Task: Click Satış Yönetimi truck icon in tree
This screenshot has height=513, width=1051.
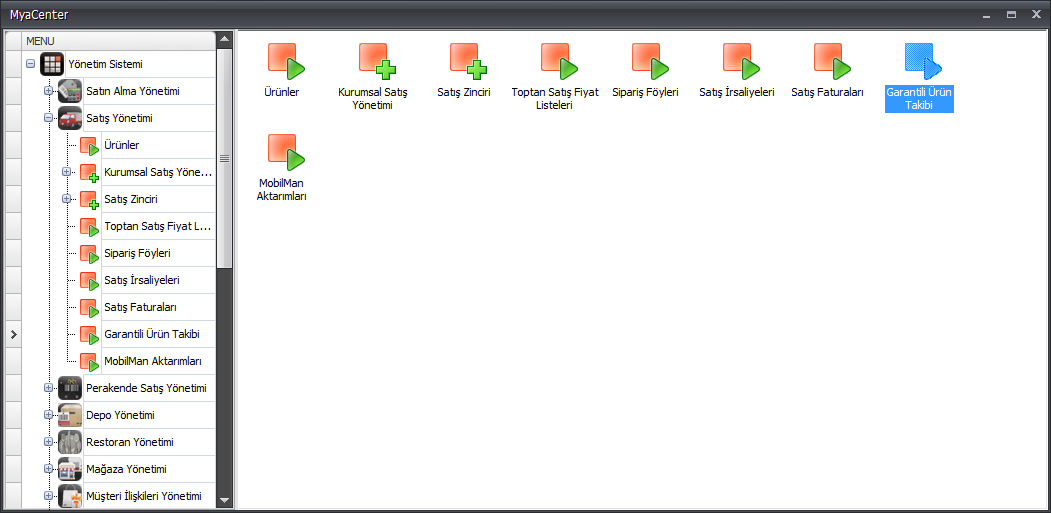Action: pos(70,118)
